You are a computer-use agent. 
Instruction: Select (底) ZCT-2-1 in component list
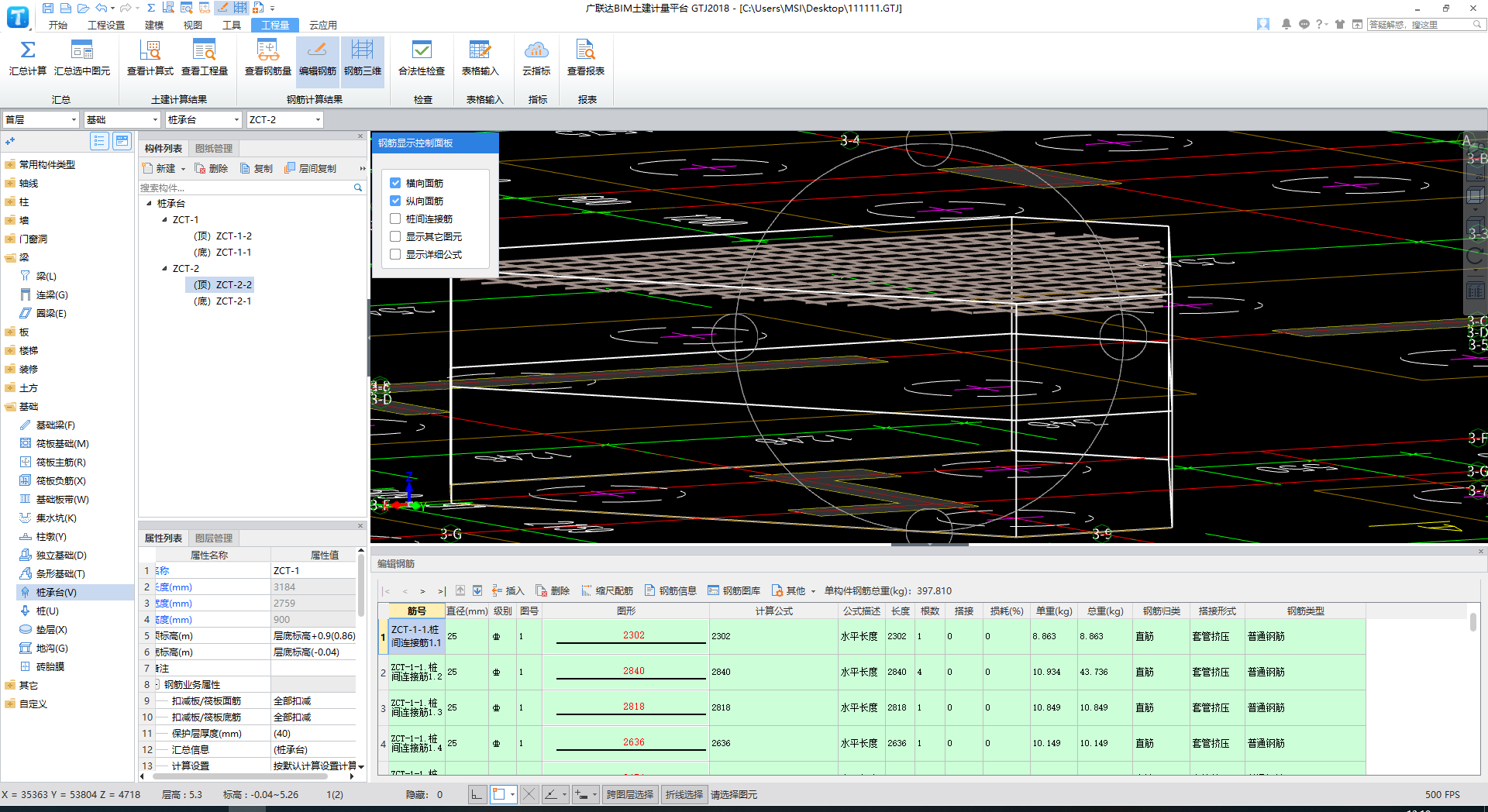click(x=222, y=301)
